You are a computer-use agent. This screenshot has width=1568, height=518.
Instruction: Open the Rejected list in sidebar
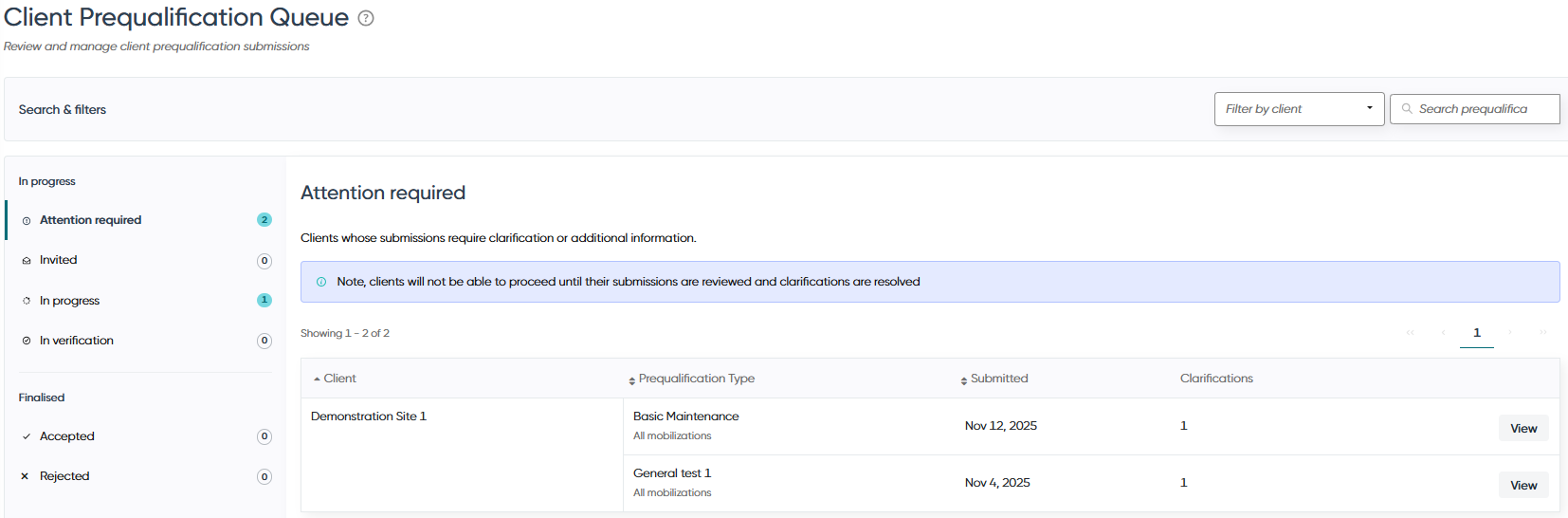[146, 476]
